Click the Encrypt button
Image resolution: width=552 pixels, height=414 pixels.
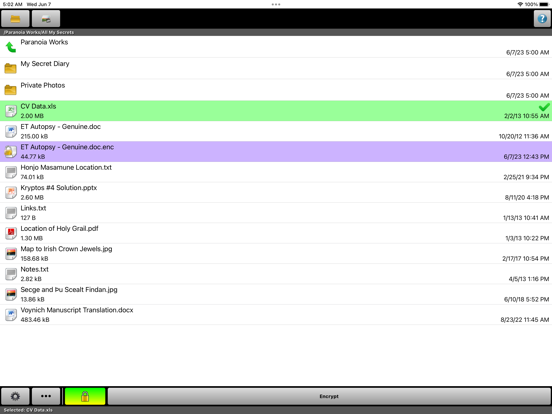coord(329,396)
